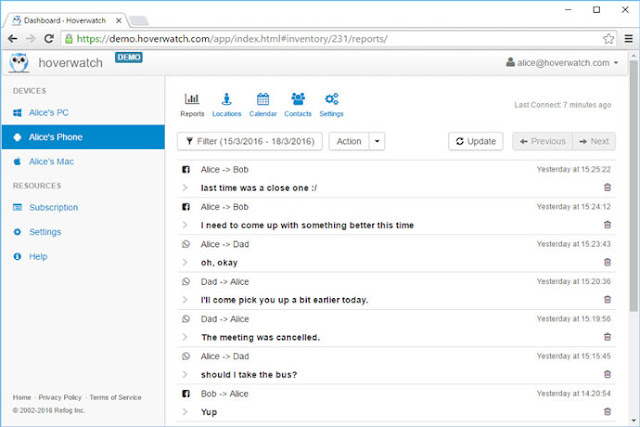Delete the 'oh, okay' message

(x=607, y=262)
